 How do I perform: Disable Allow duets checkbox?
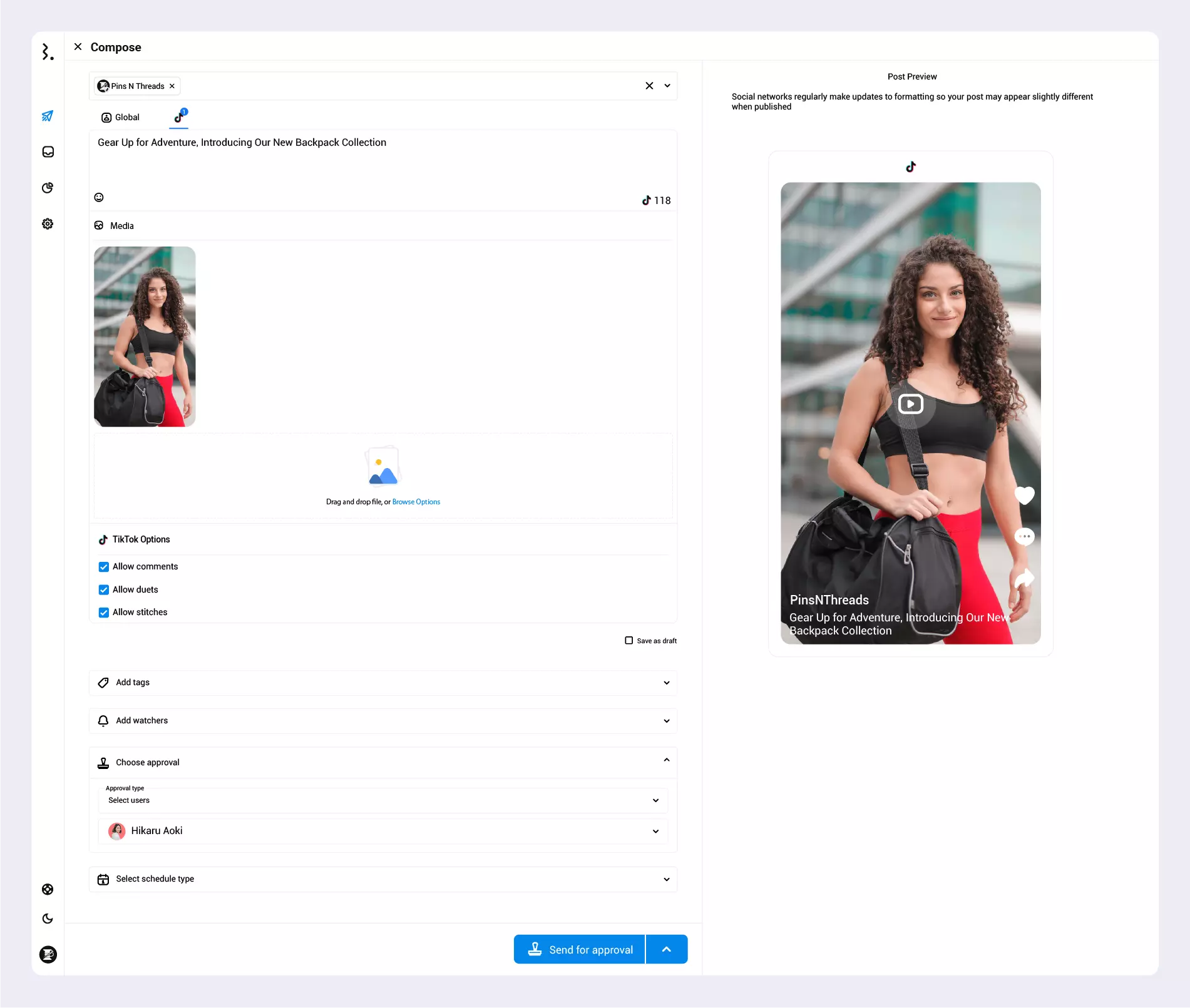[104, 590]
